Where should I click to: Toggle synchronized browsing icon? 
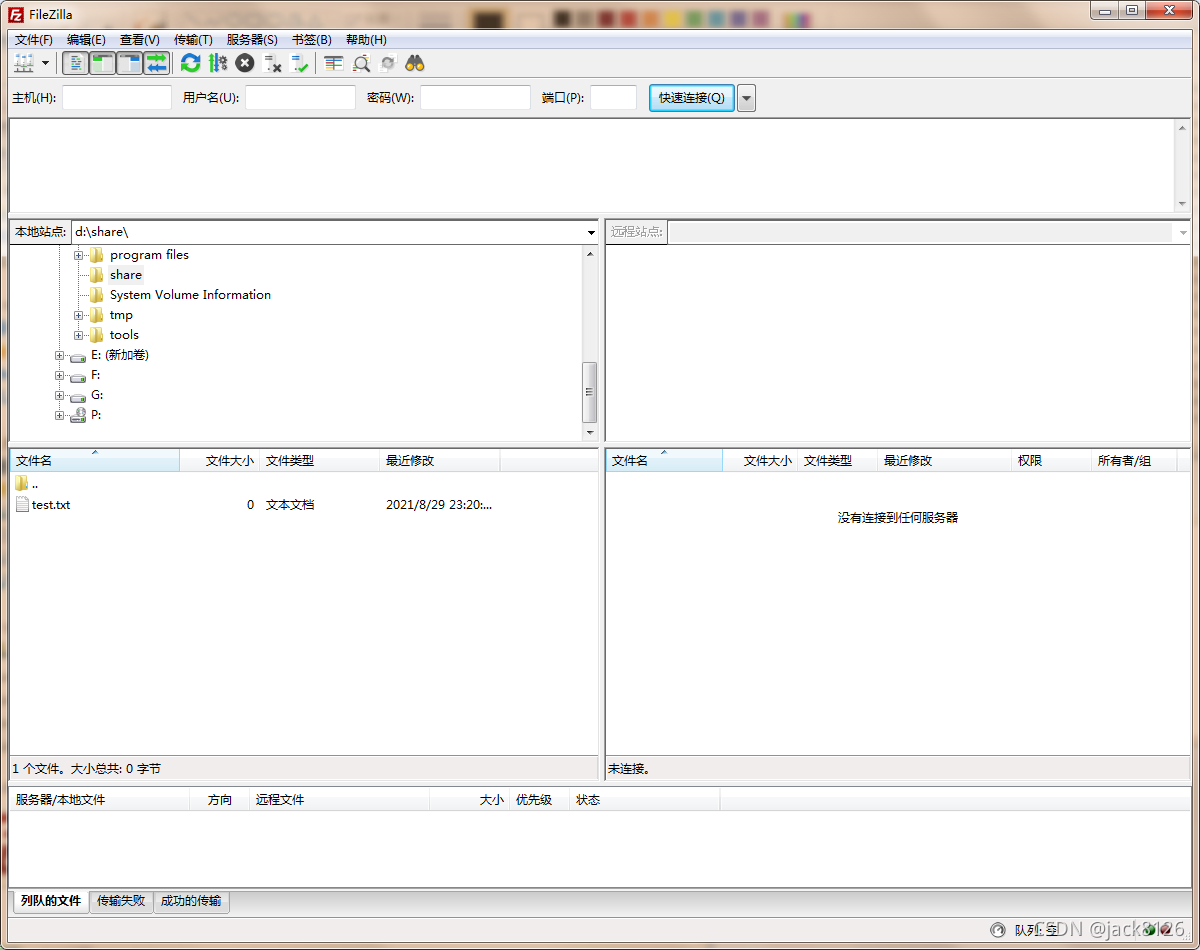click(x=388, y=63)
